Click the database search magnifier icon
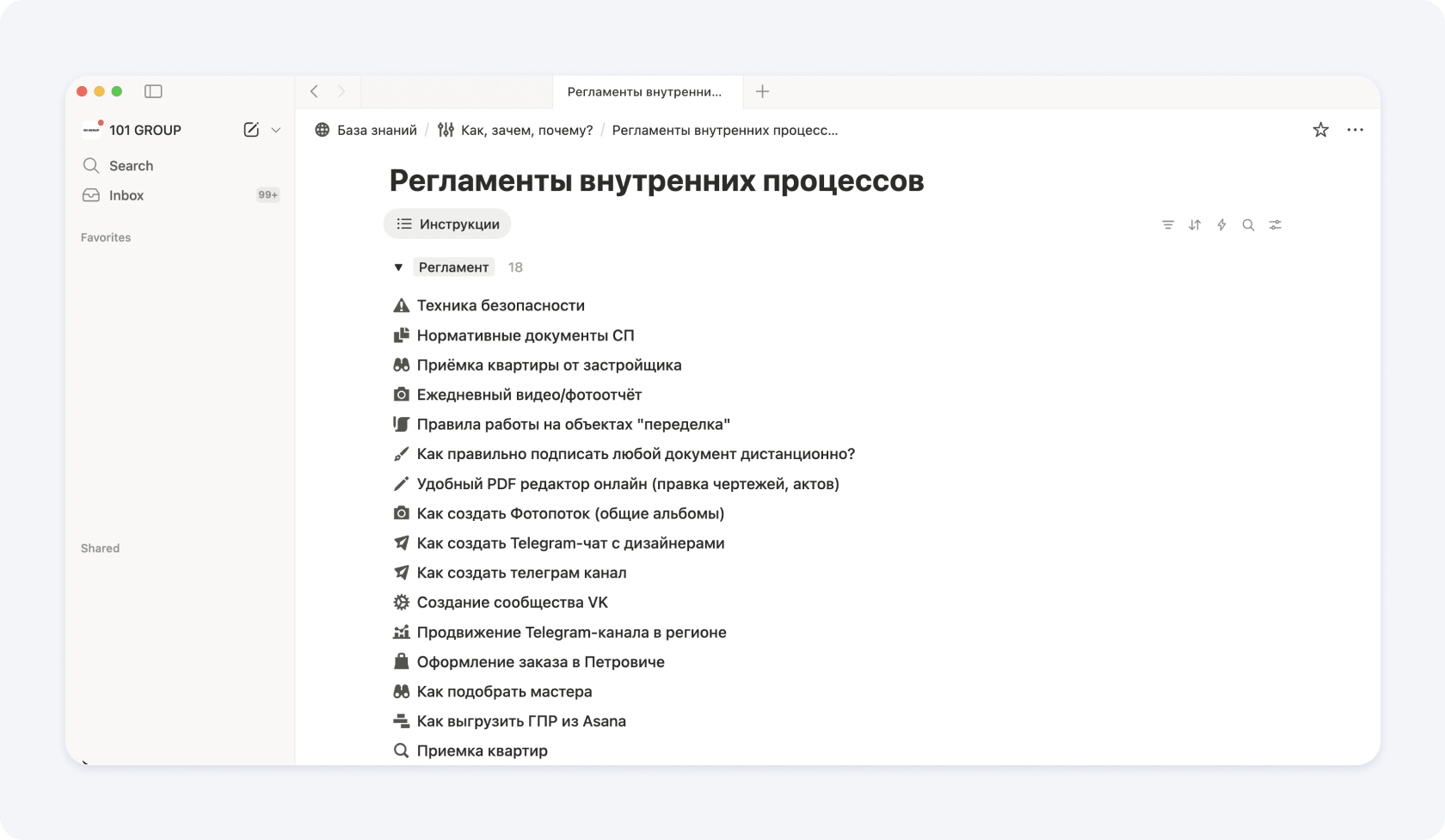The image size is (1445, 840). (x=1248, y=225)
